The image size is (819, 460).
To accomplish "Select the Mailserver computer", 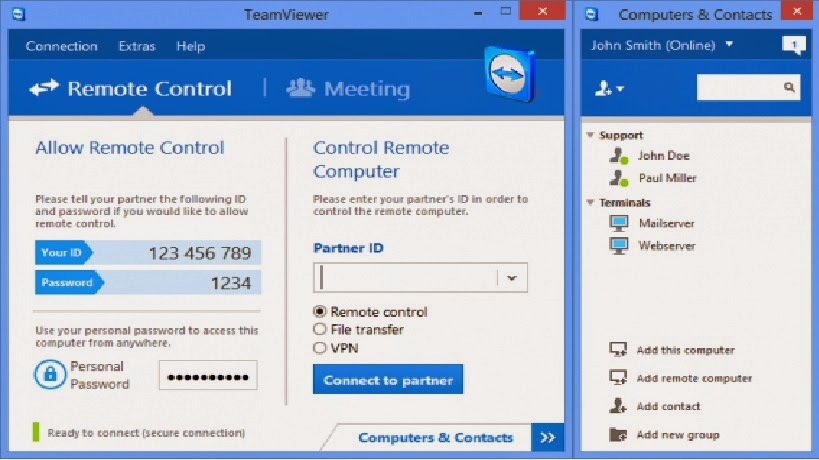I will [666, 223].
